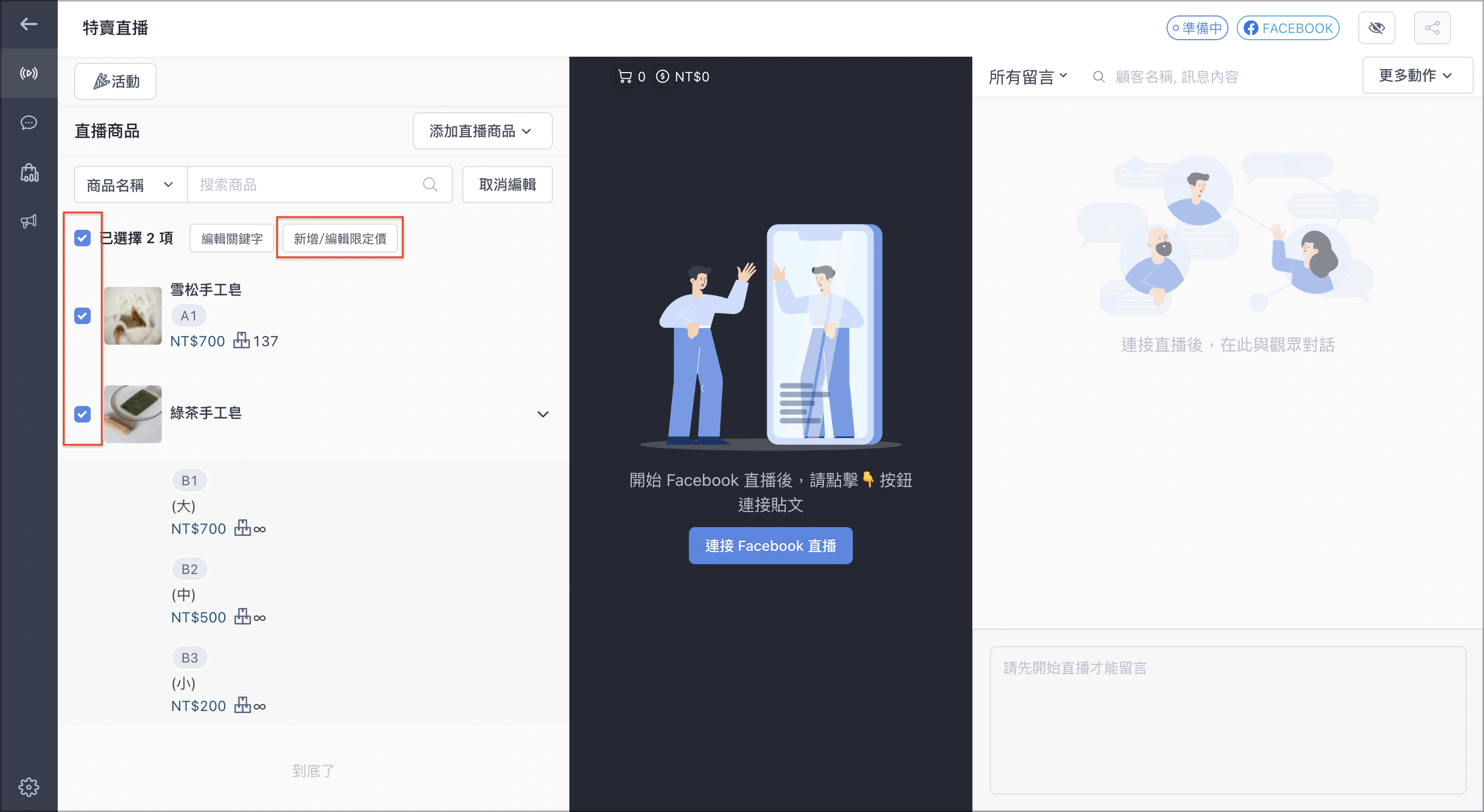Screen dimensions: 1484x812
Task: Open the live broadcast sidebar icon
Action: pyautogui.click(x=28, y=73)
